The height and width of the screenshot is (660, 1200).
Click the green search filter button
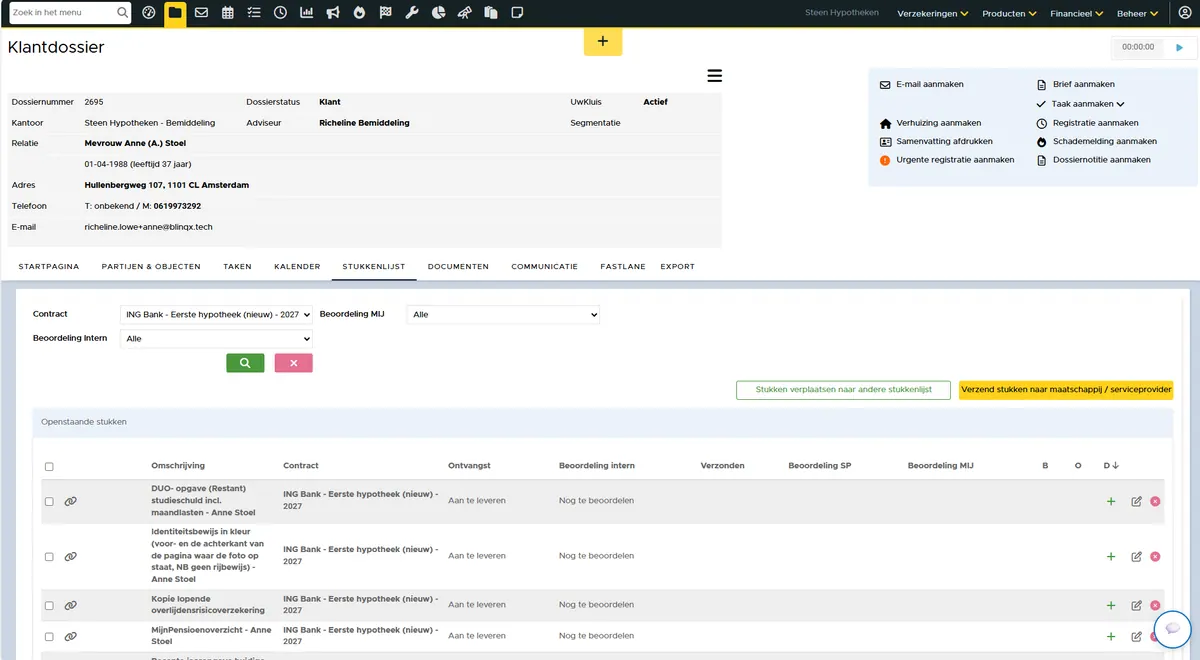[245, 363]
